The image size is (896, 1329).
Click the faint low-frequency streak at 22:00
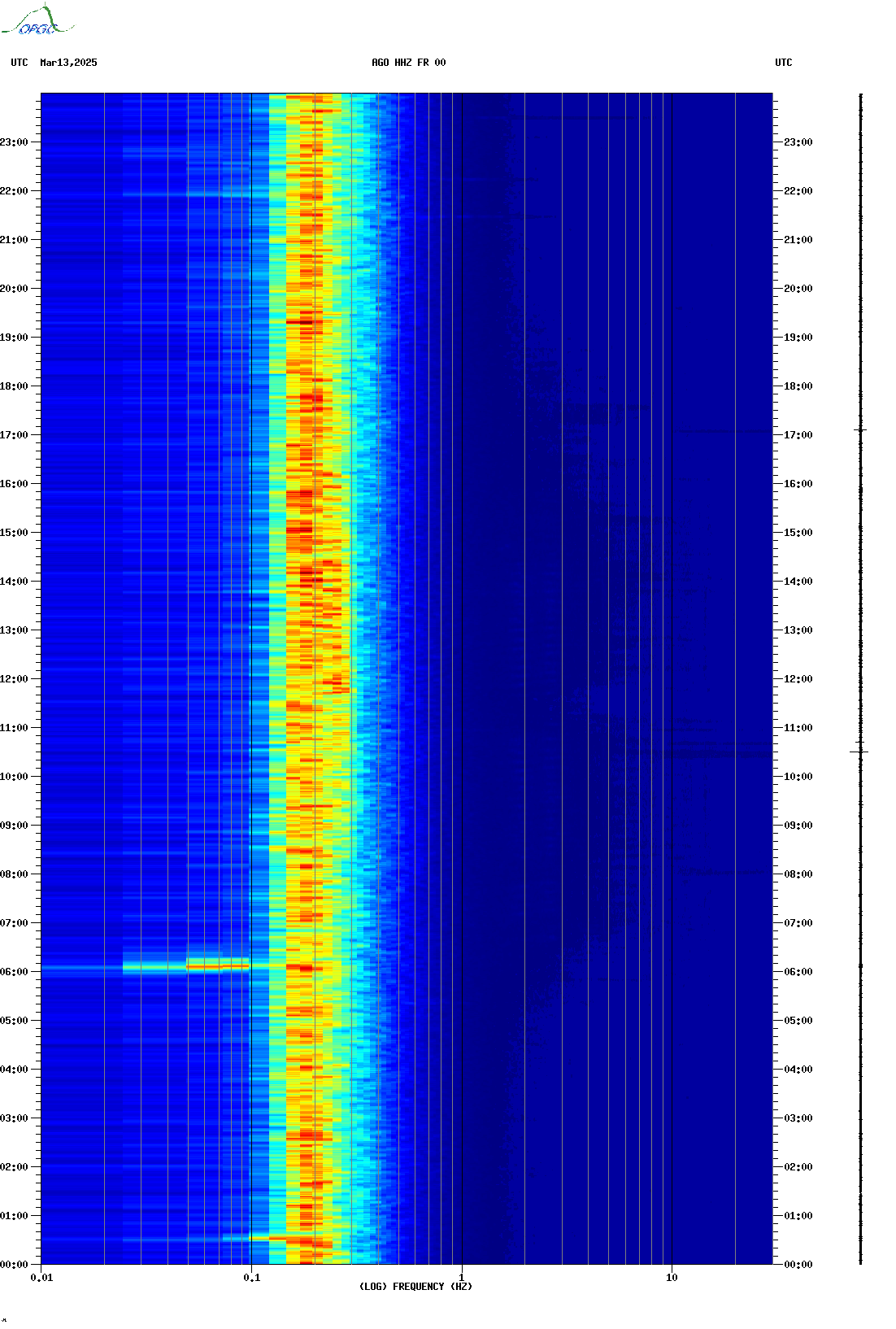(x=195, y=194)
